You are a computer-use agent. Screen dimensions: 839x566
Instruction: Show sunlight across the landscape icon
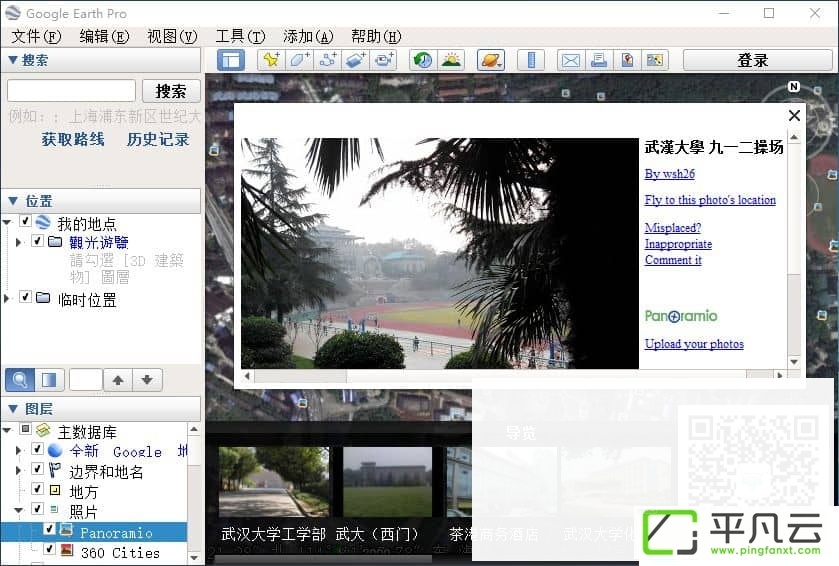click(x=451, y=60)
